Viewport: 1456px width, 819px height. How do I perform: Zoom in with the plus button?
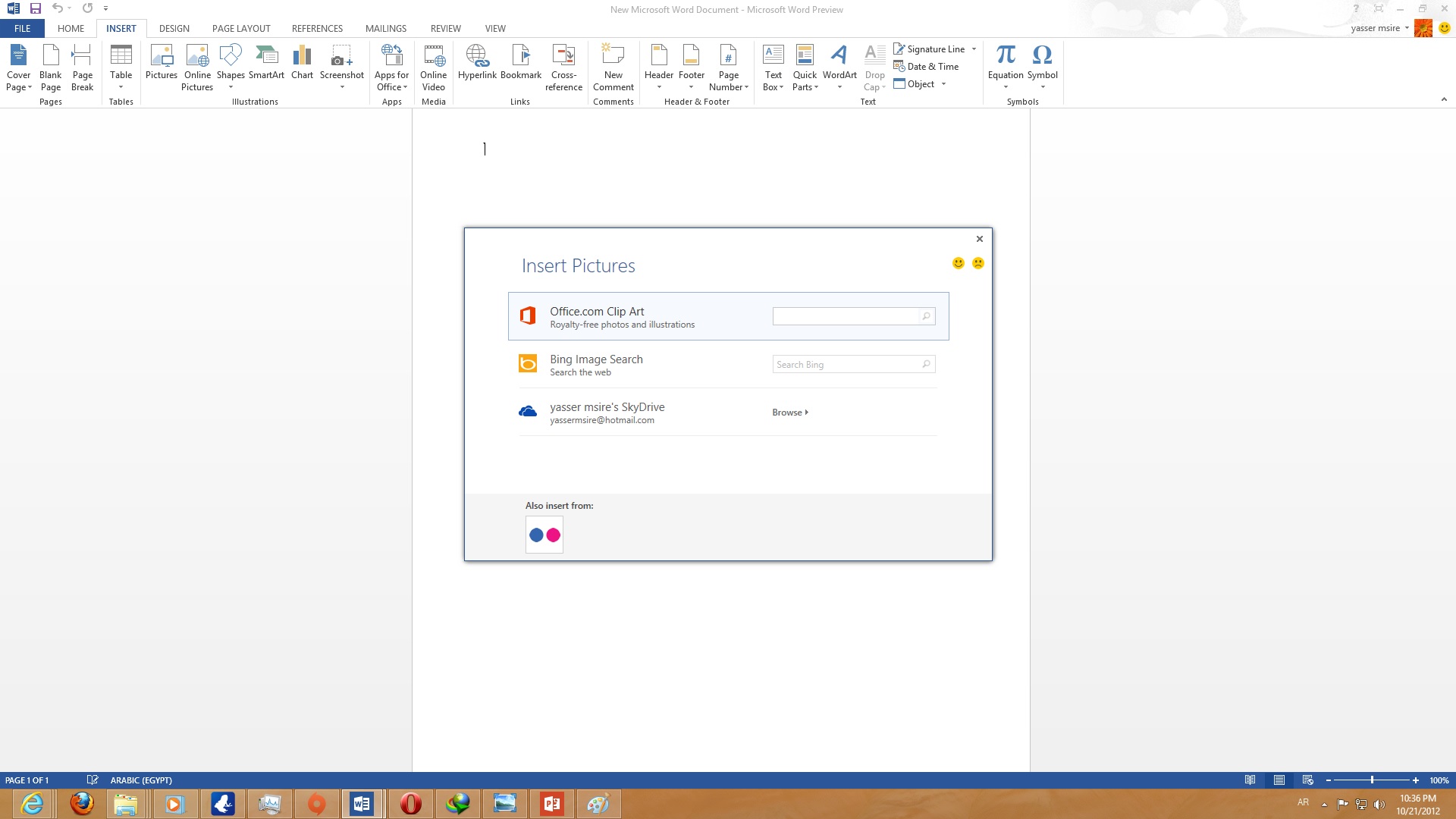pos(1415,780)
